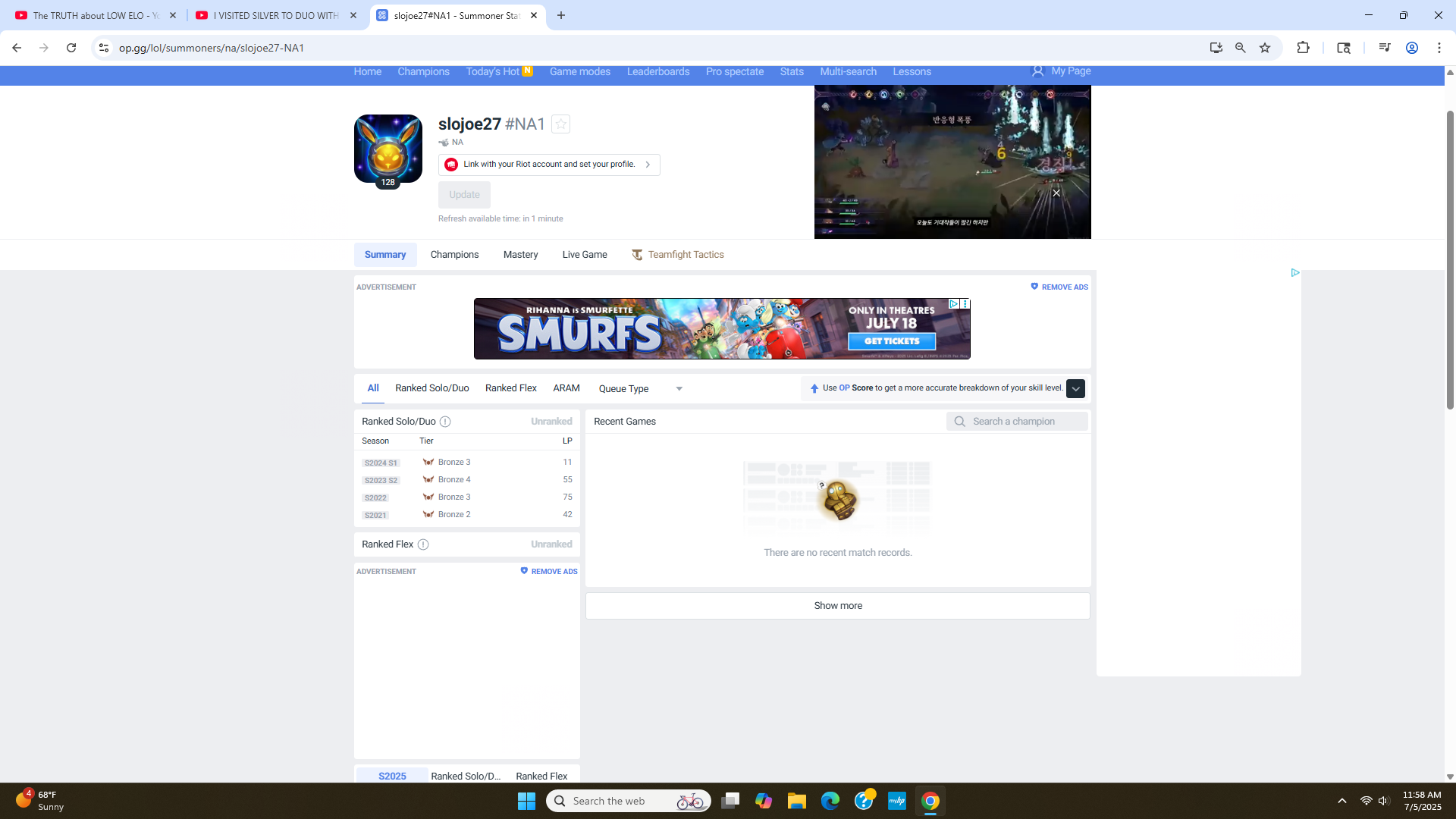The image size is (1456, 819).
Task: Open browser zoom icon in address bar
Action: point(1240,48)
